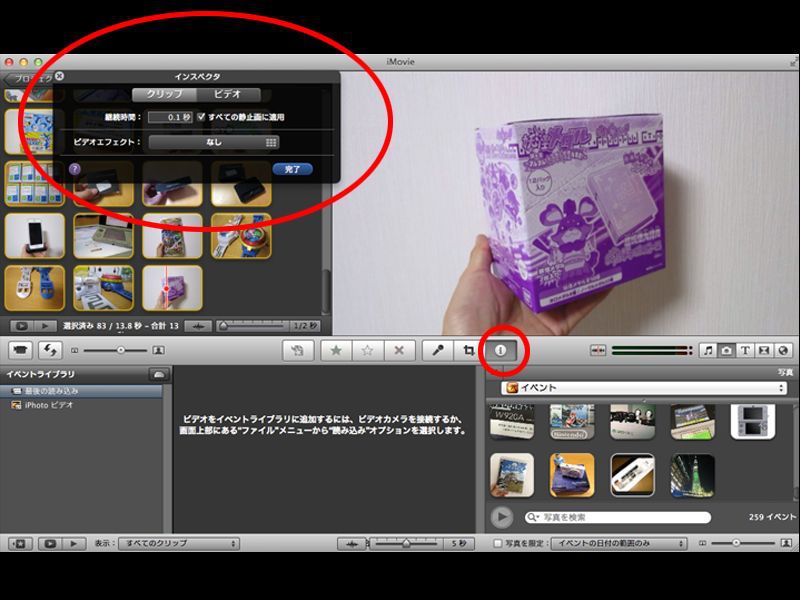The height and width of the screenshot is (600, 800).
Task: Open the Maps and Backgrounds globe icon
Action: pos(783,351)
